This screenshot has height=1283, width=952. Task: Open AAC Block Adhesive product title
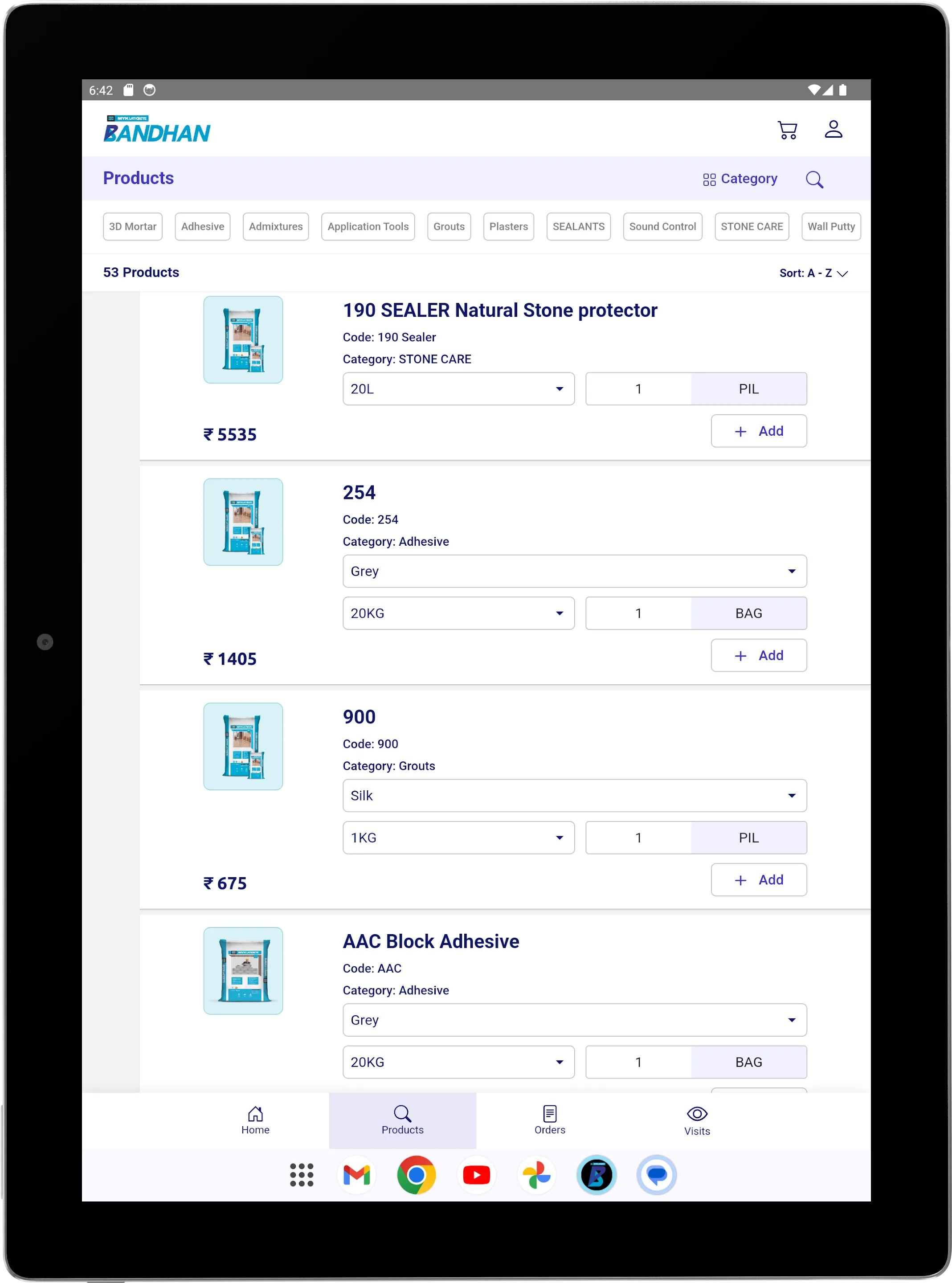(430, 941)
